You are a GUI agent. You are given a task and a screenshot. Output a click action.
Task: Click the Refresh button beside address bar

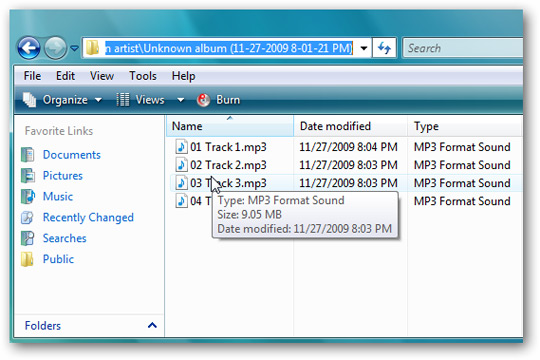pos(384,48)
